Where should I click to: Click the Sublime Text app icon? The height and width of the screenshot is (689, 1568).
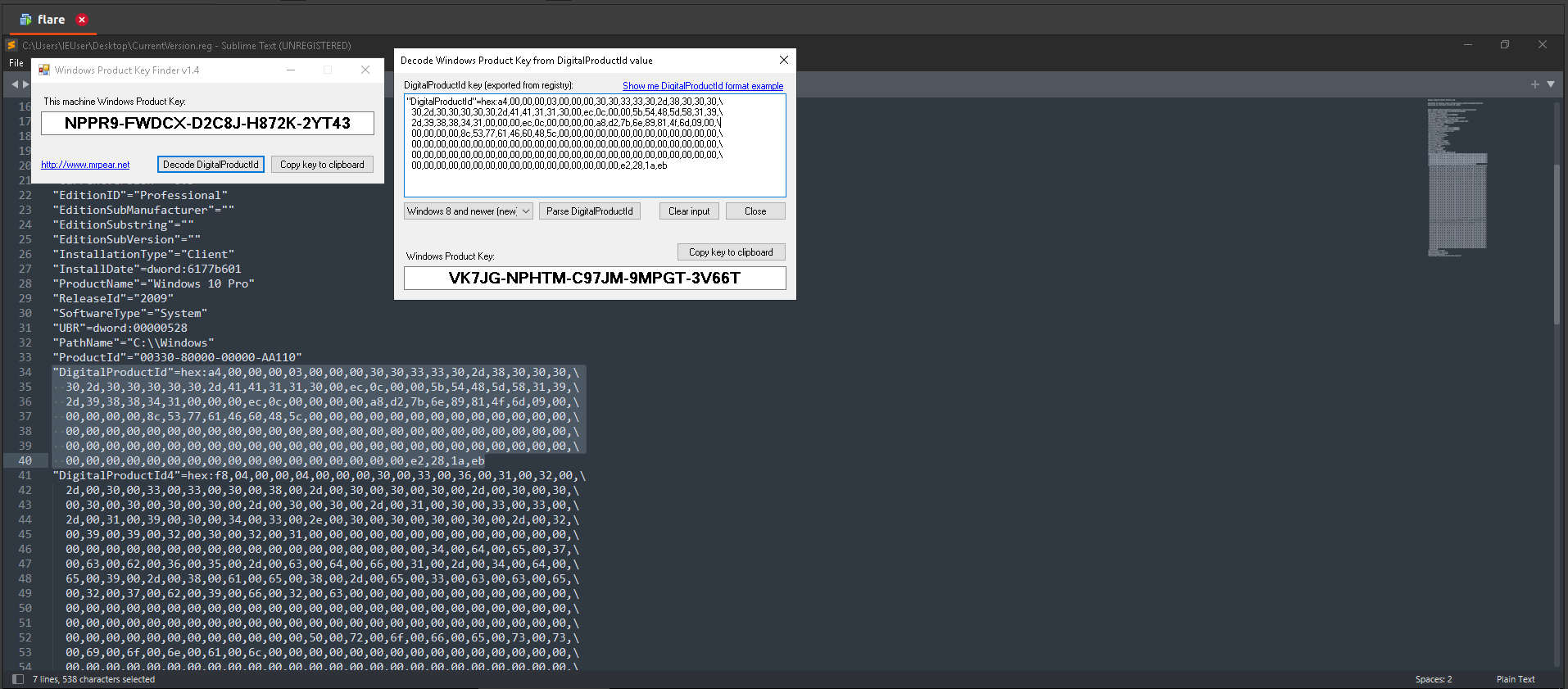(x=12, y=46)
